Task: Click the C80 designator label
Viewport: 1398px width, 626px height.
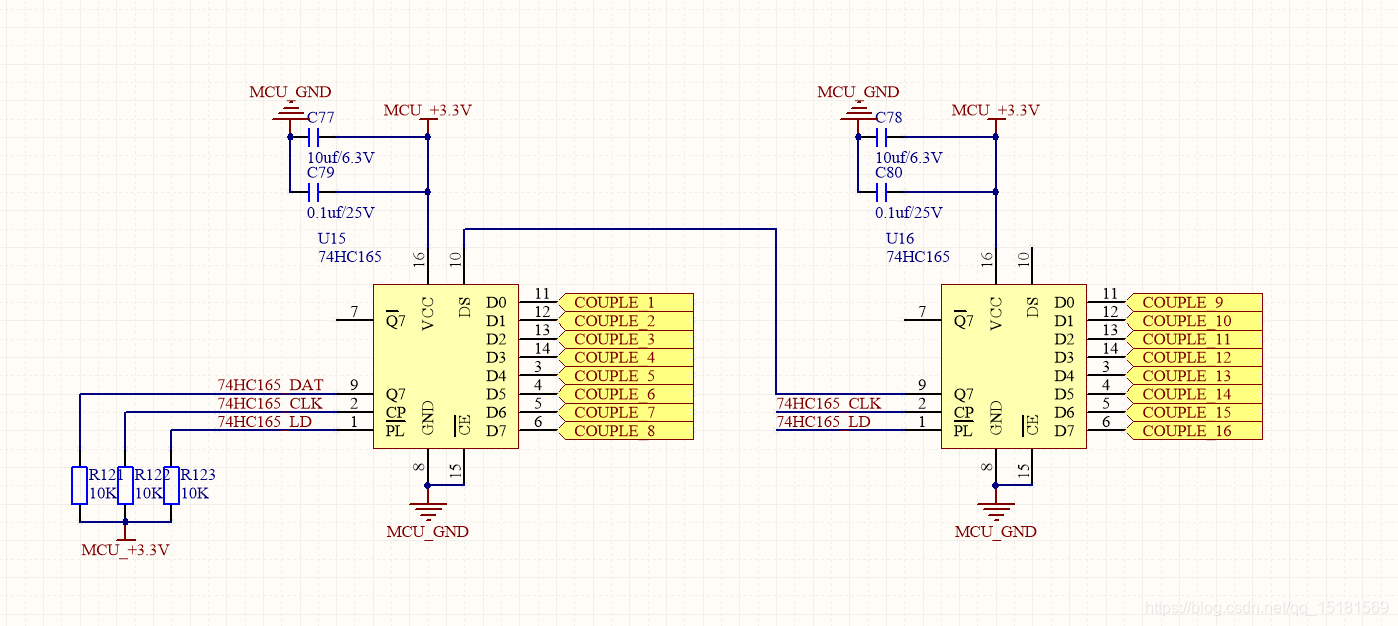Action: coord(889,173)
